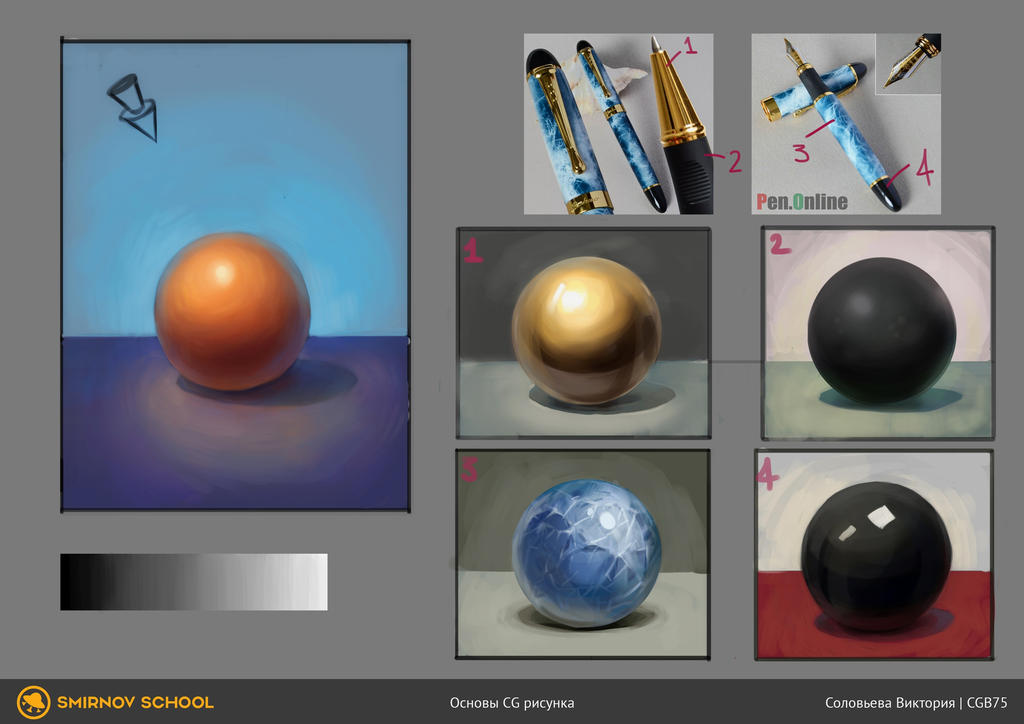
Task: Click the Pen.Online label
Action: (x=802, y=202)
